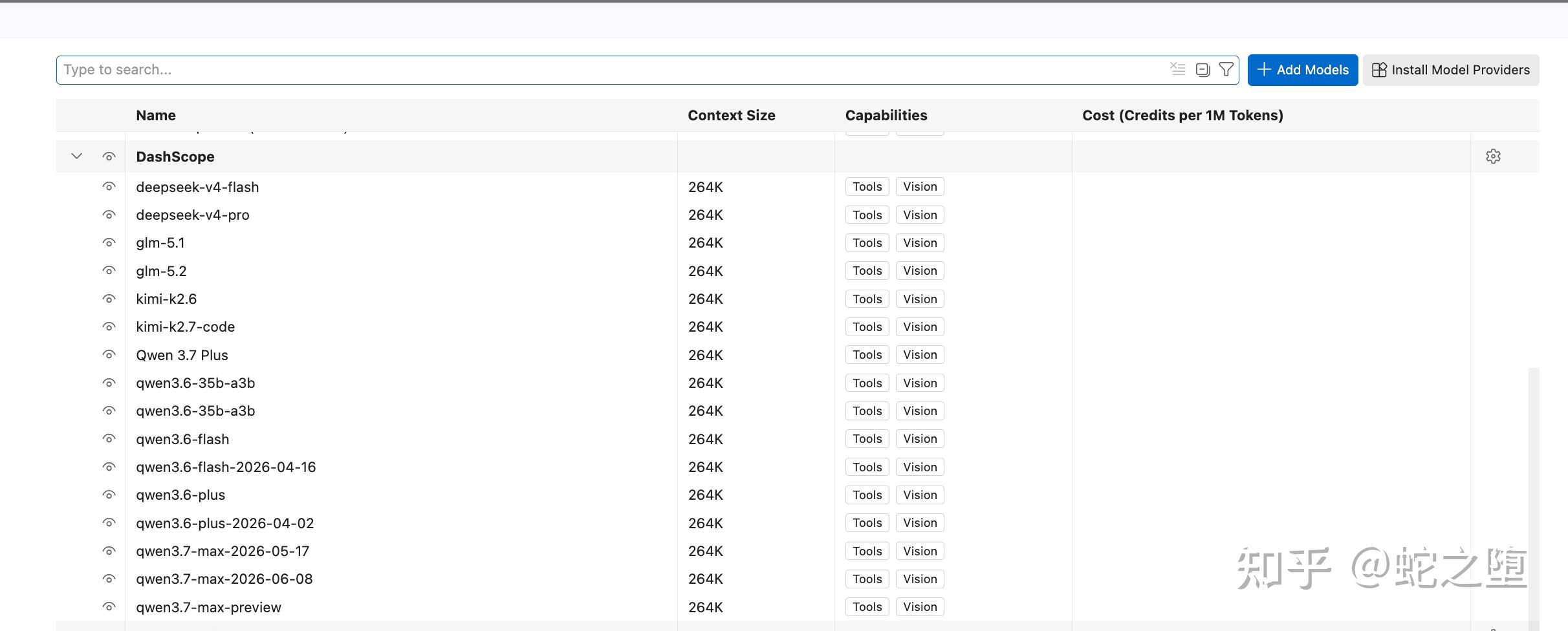
Task: Select the deepseek-v4-flash model name
Action: click(x=197, y=187)
